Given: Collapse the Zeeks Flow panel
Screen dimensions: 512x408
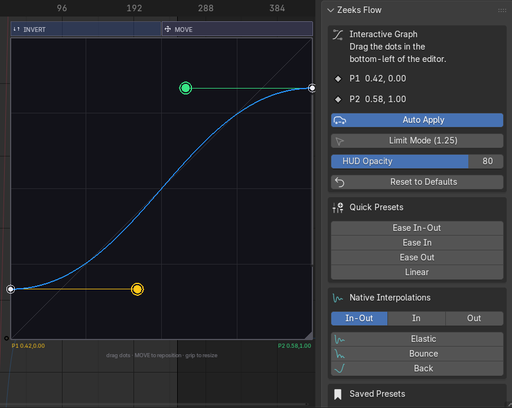Looking at the screenshot, I should 331,10.
